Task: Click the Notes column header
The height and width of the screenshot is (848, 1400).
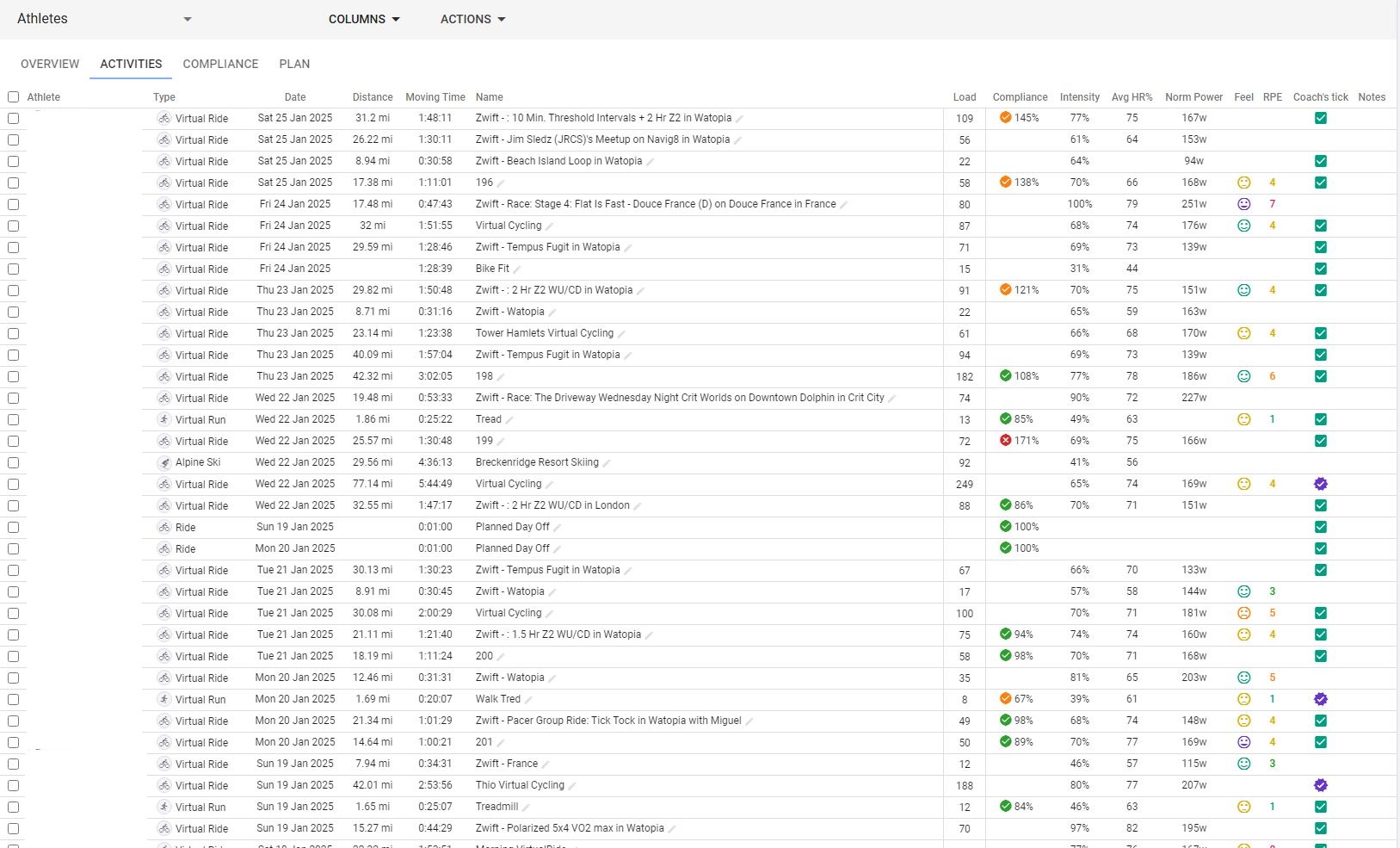Action: [x=1372, y=97]
